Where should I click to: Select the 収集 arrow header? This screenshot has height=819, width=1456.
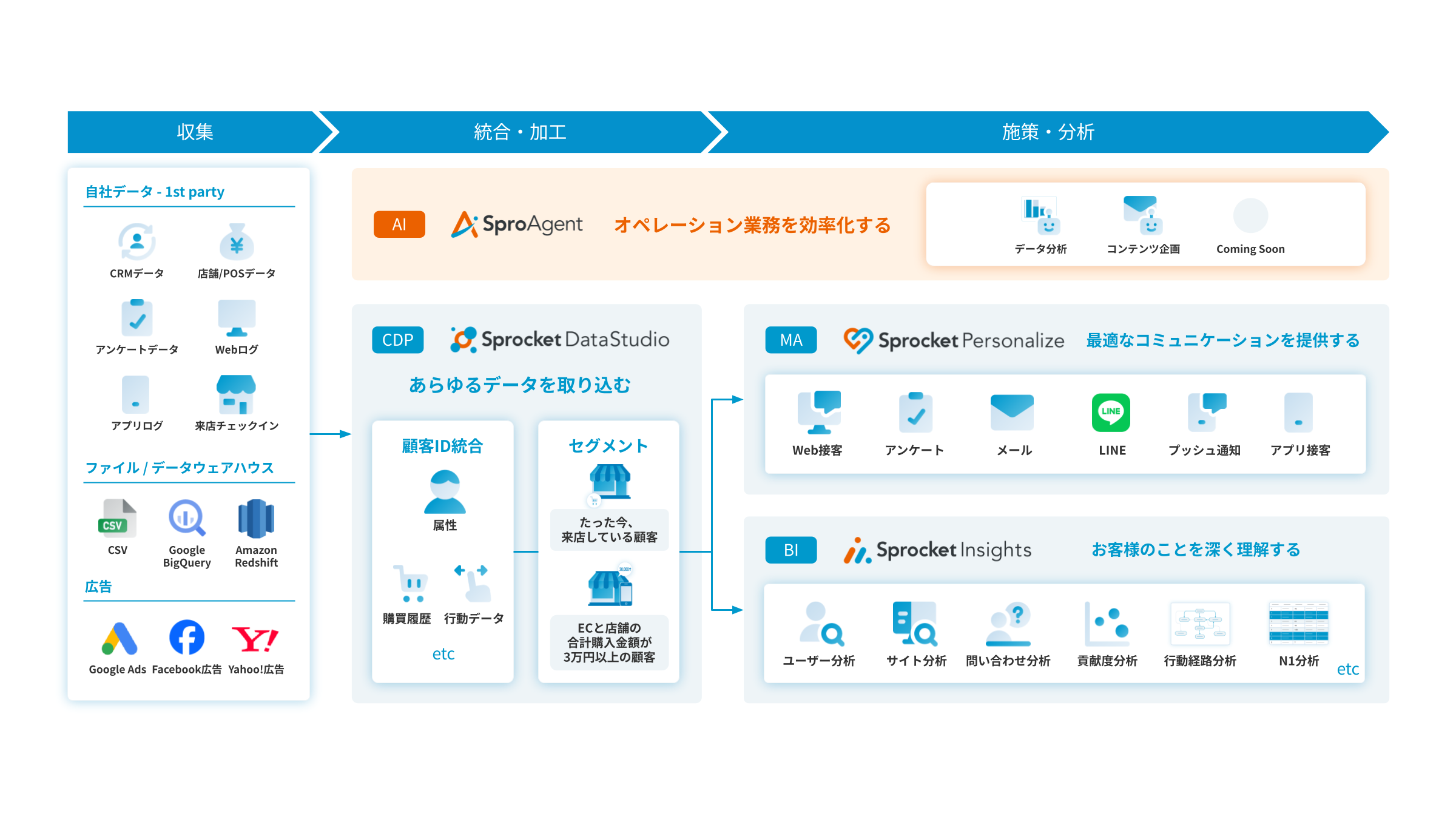coord(195,132)
